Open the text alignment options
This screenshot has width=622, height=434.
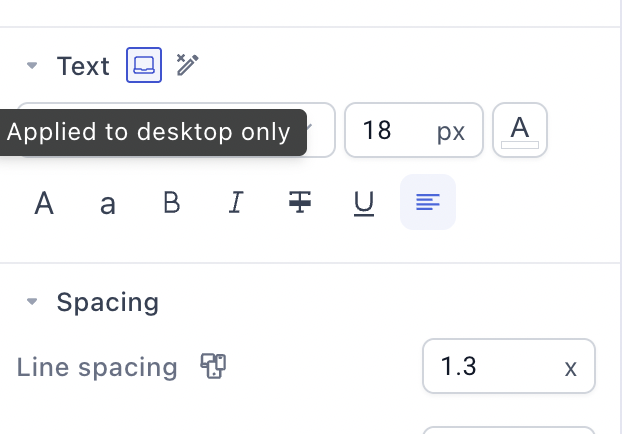(428, 202)
